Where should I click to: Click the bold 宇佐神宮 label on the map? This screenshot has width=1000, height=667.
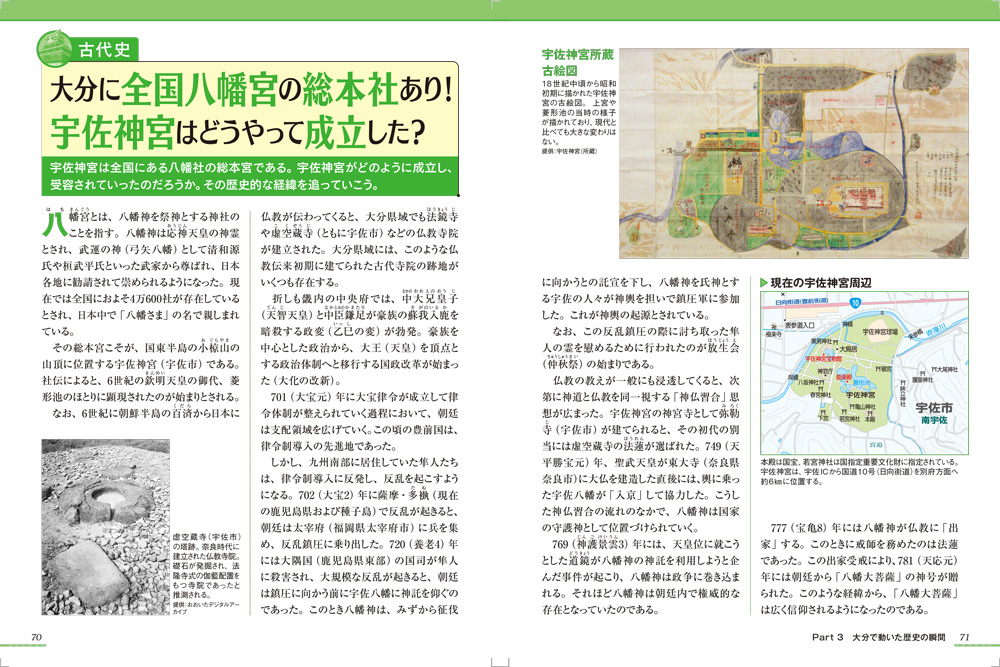pyautogui.click(x=860, y=395)
